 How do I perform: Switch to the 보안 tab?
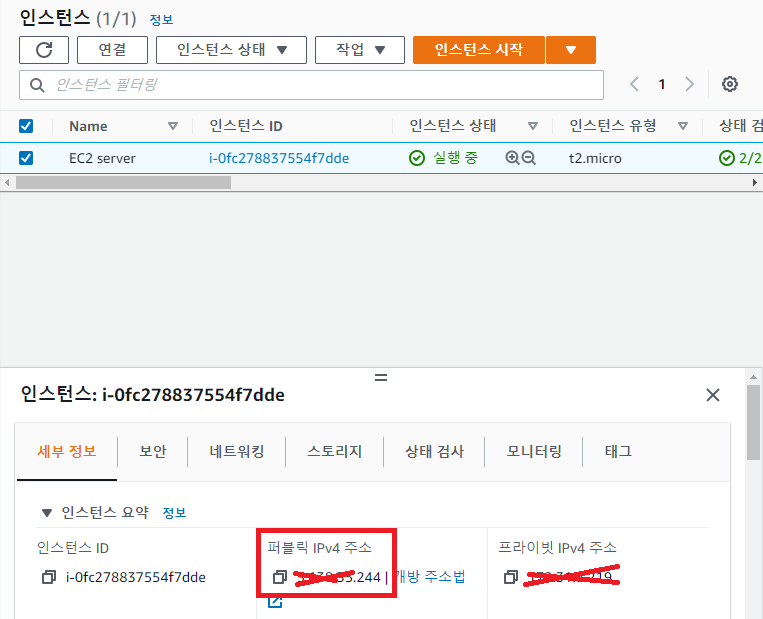tap(153, 451)
